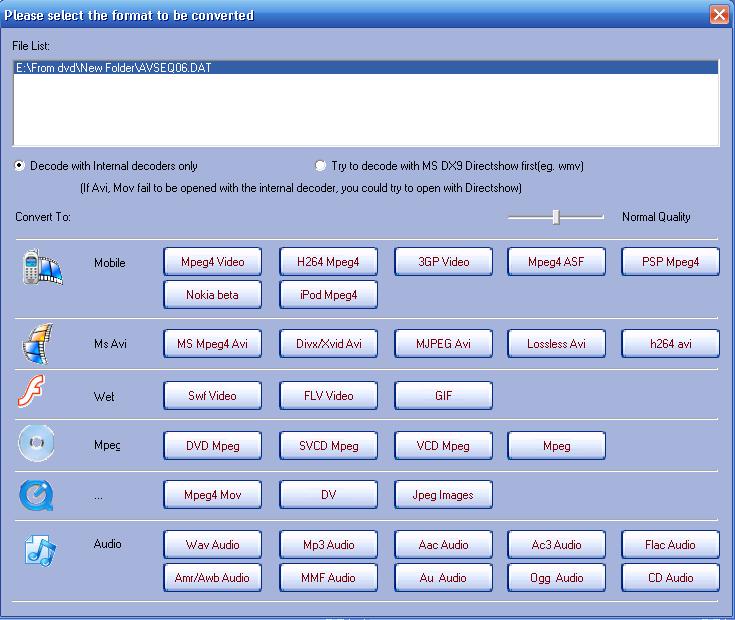This screenshot has width=735, height=620.
Task: Click the Normal Quality label
Action: [656, 217]
